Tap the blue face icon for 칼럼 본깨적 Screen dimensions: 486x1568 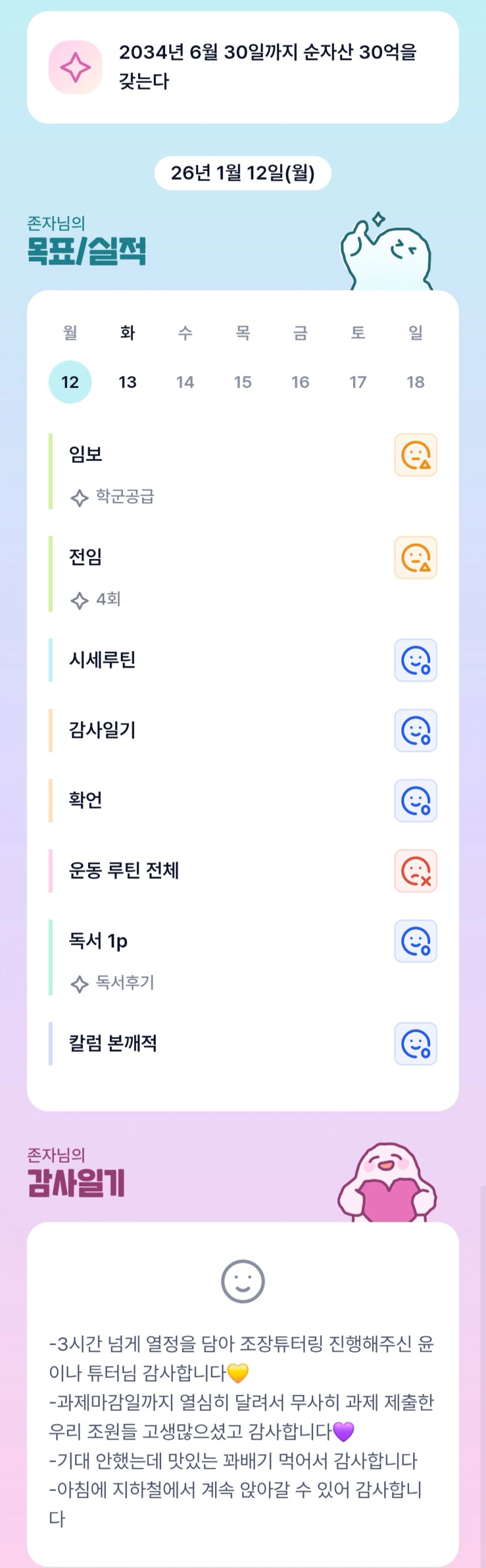tap(415, 1044)
